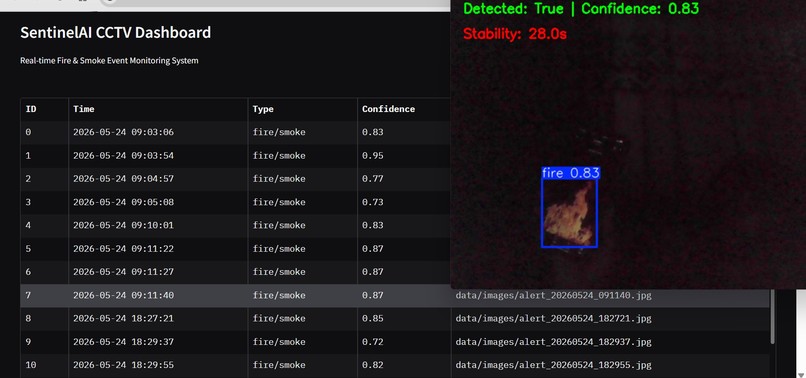Click image path alert_20260524_182937.jpg
Image resolution: width=806 pixels, height=378 pixels.
[x=553, y=342]
